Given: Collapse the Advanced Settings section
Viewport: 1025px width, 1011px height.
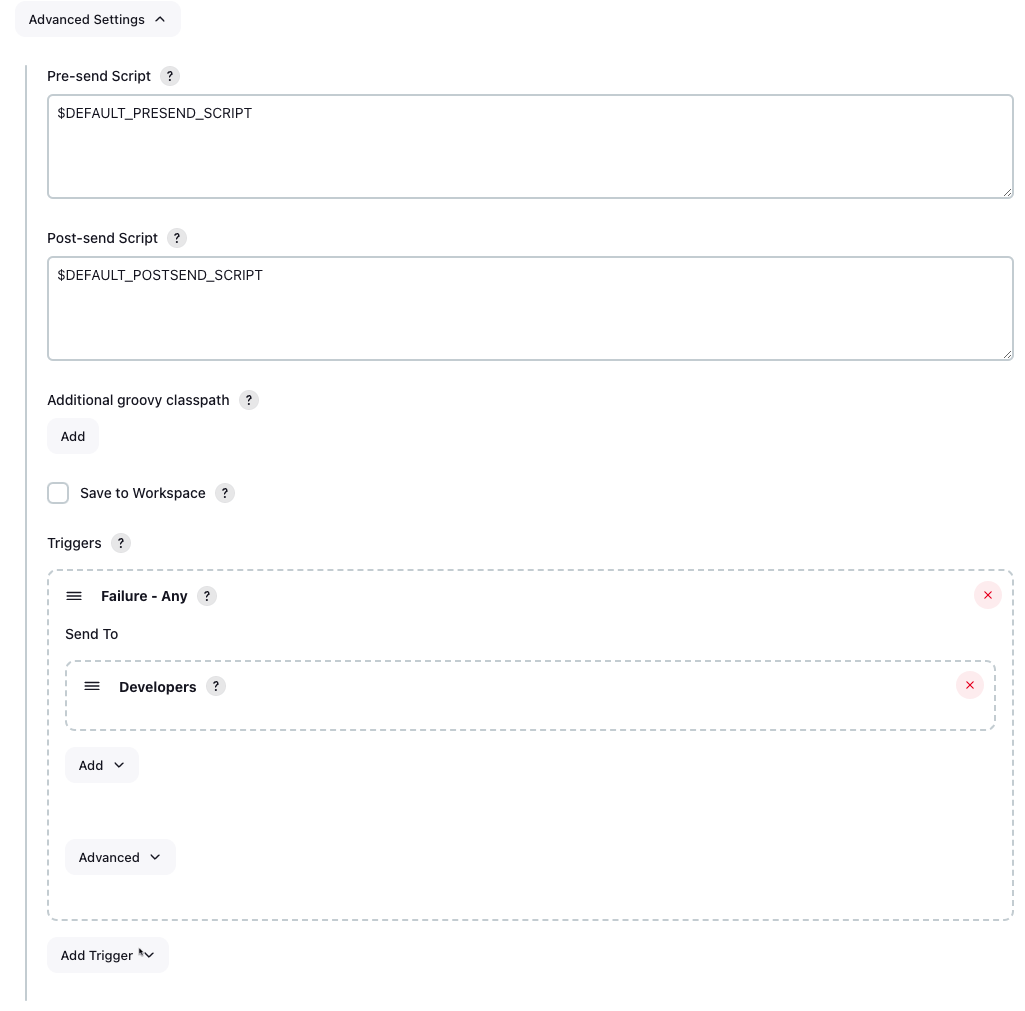Looking at the screenshot, I should pyautogui.click(x=97, y=20).
